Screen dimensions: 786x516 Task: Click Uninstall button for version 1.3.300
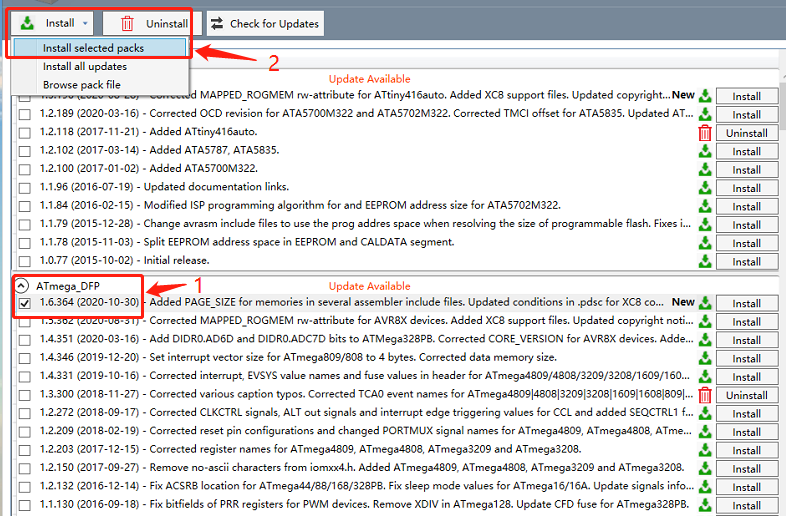point(746,395)
